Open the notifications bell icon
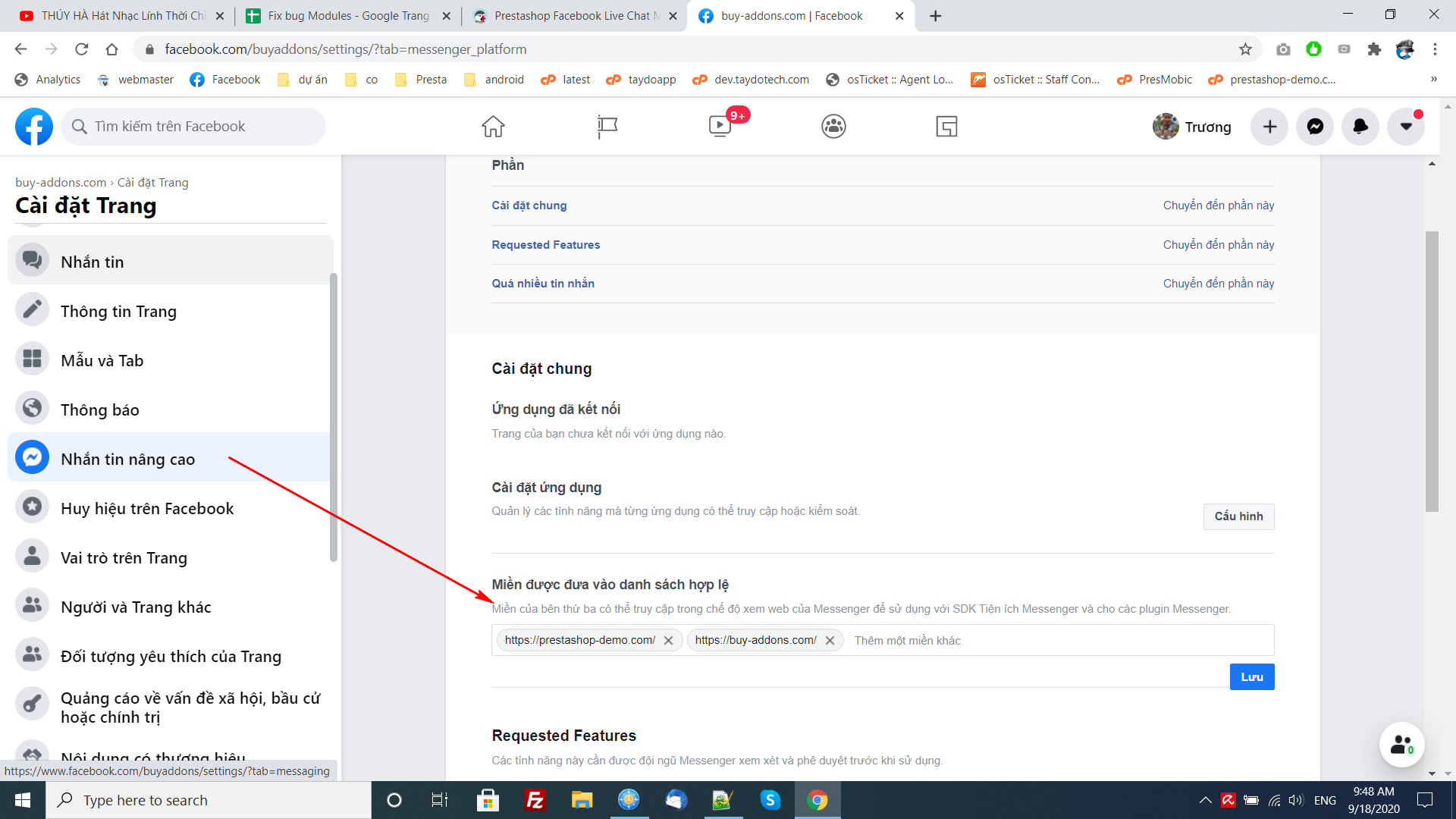This screenshot has width=1456, height=819. pos(1360,127)
